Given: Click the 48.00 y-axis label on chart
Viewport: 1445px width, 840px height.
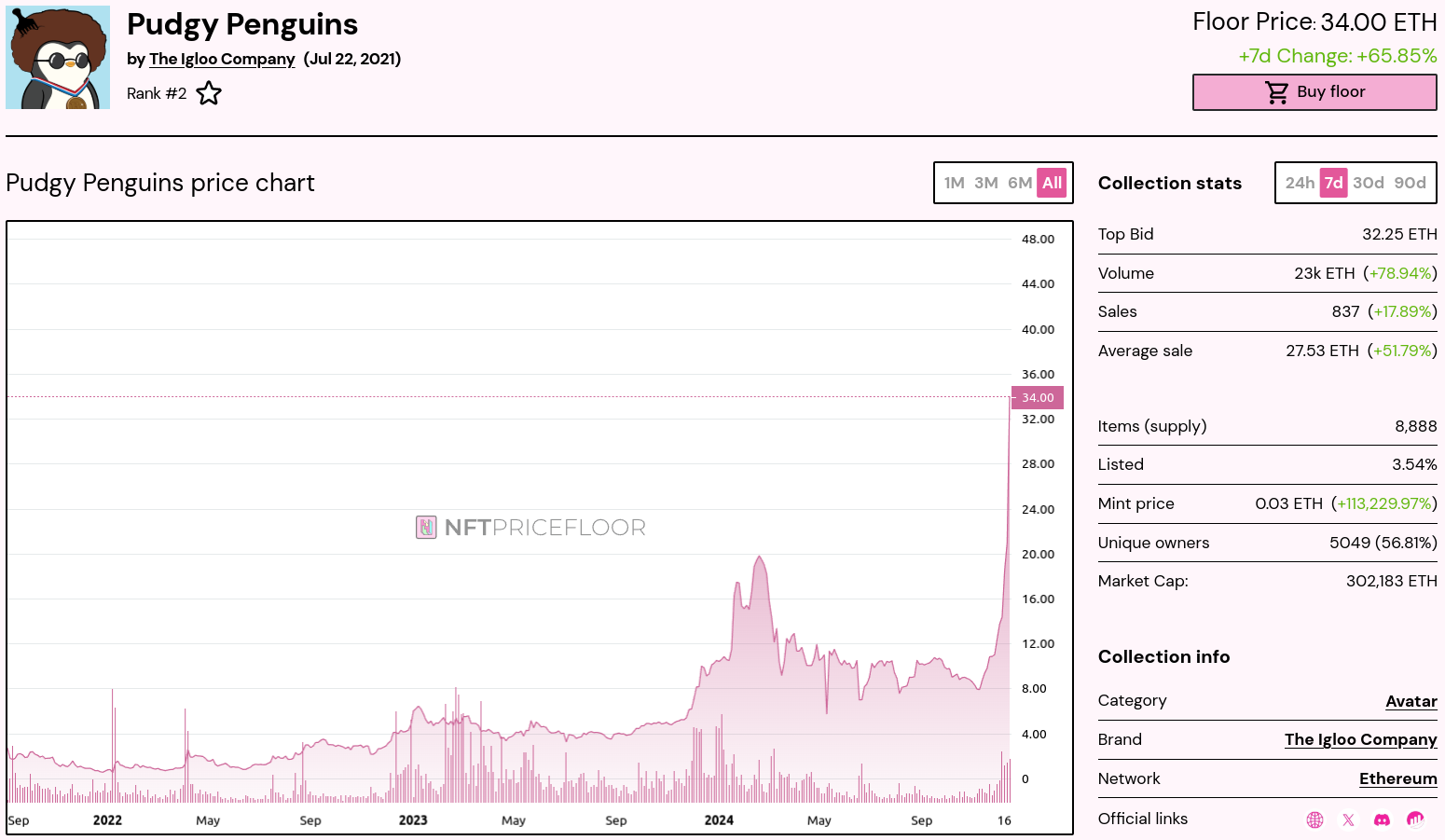Looking at the screenshot, I should [1038, 240].
